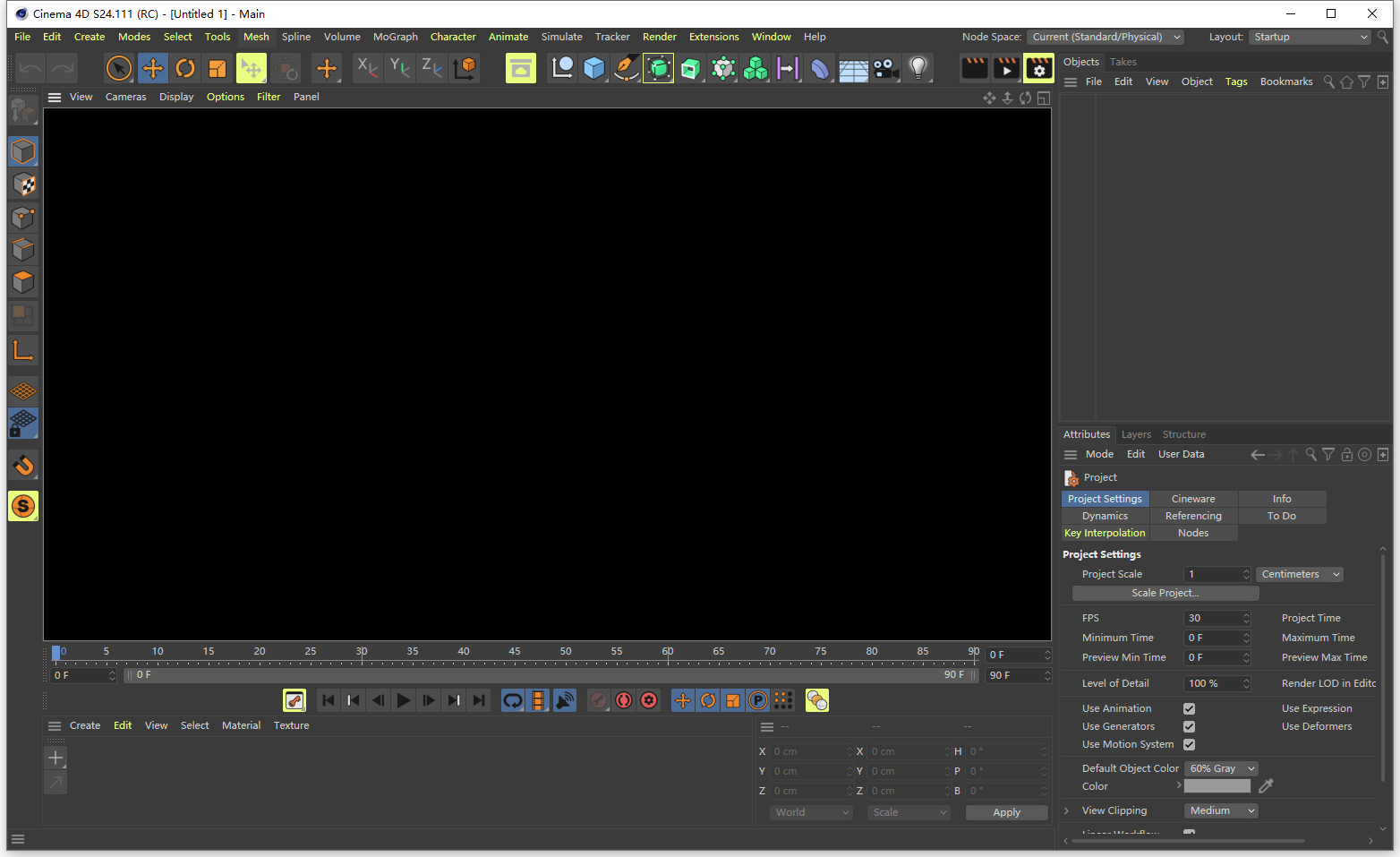Open the Deformer (Bend) icon
This screenshot has width=1400, height=857.
click(820, 68)
